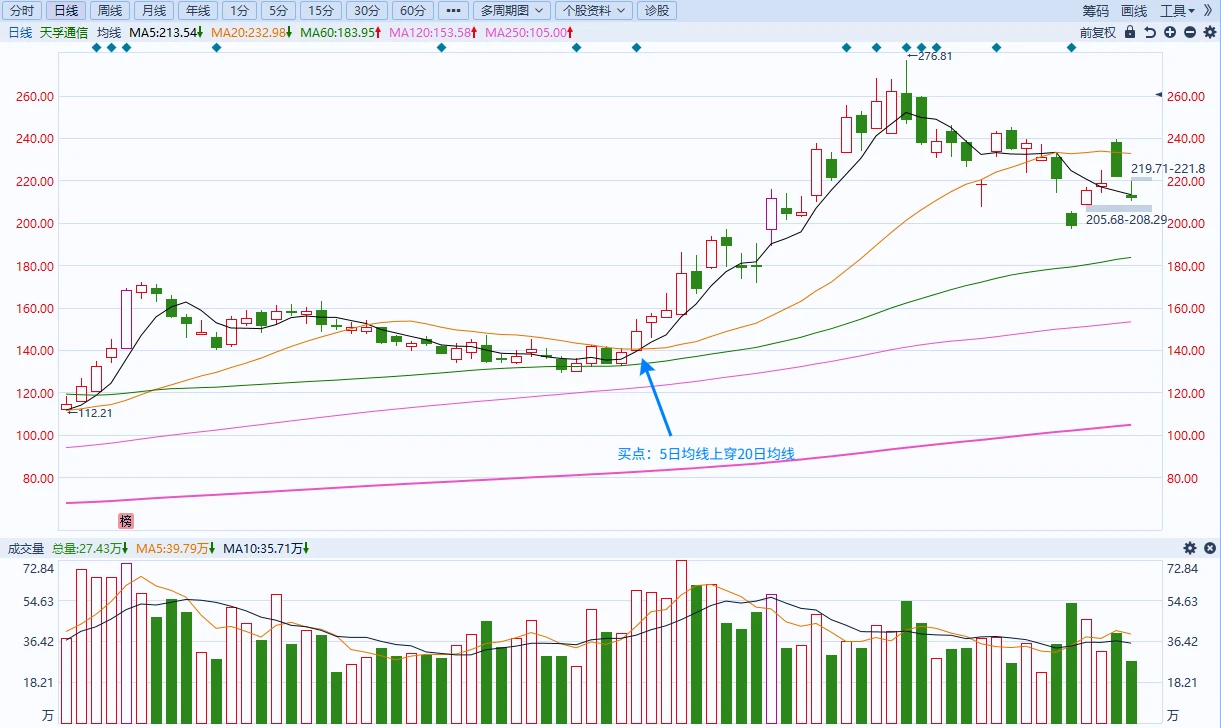Switch to the 月线 monthly chart

153,11
